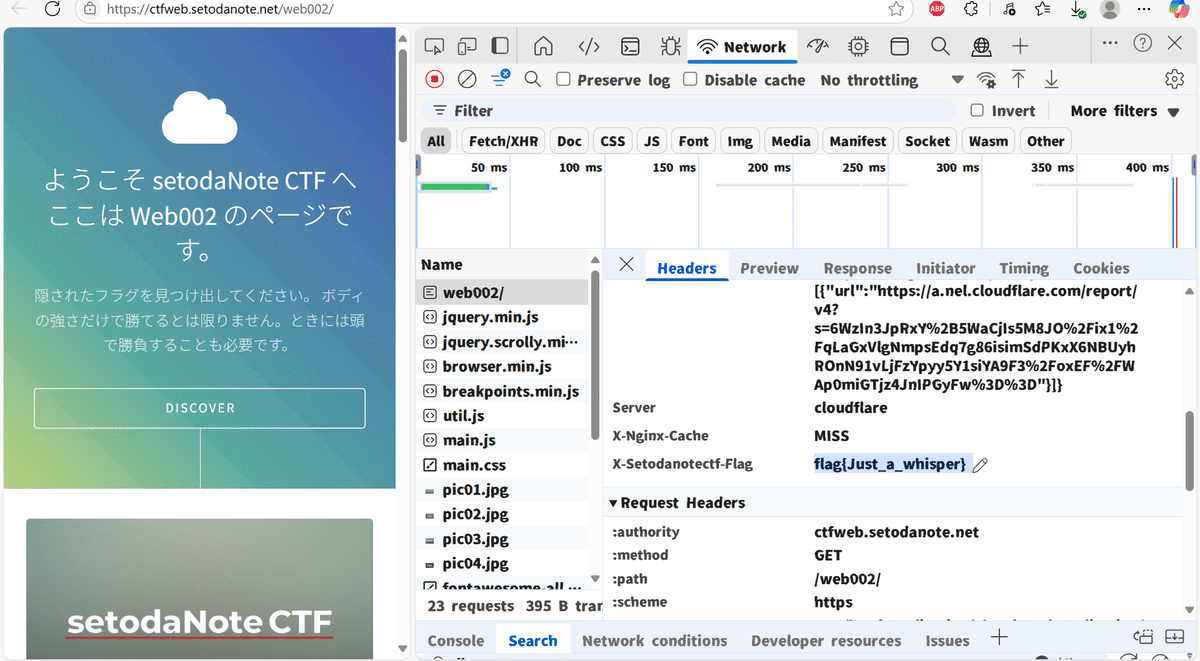Toggle device emulation mode

[x=466, y=45]
